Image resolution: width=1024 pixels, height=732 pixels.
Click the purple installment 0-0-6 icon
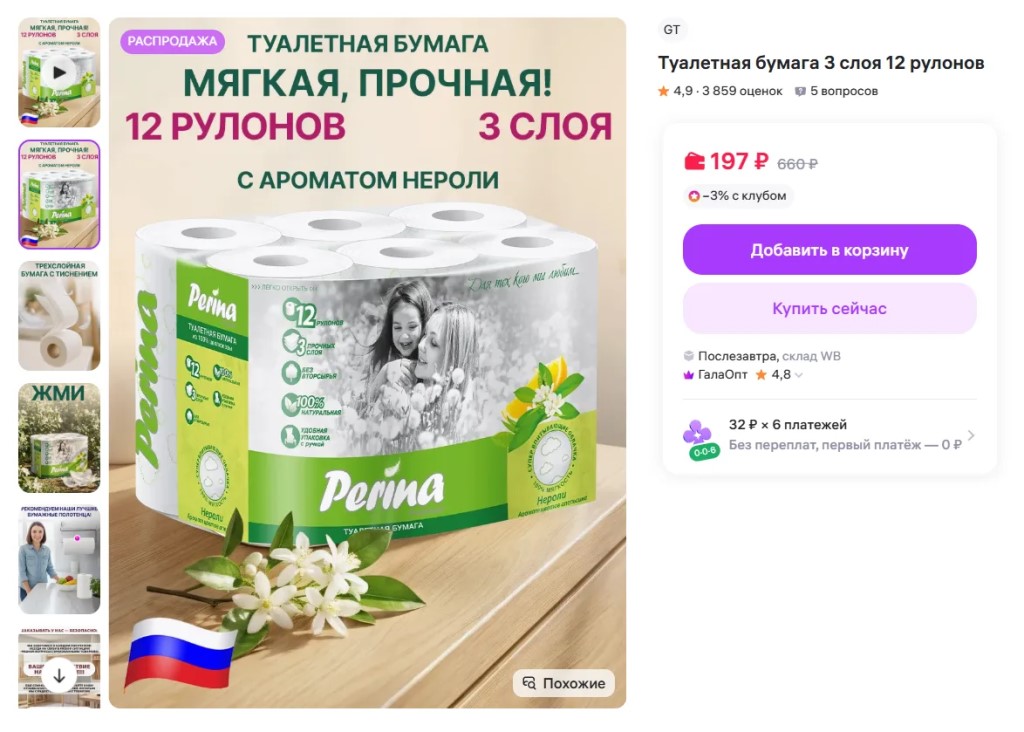click(701, 439)
